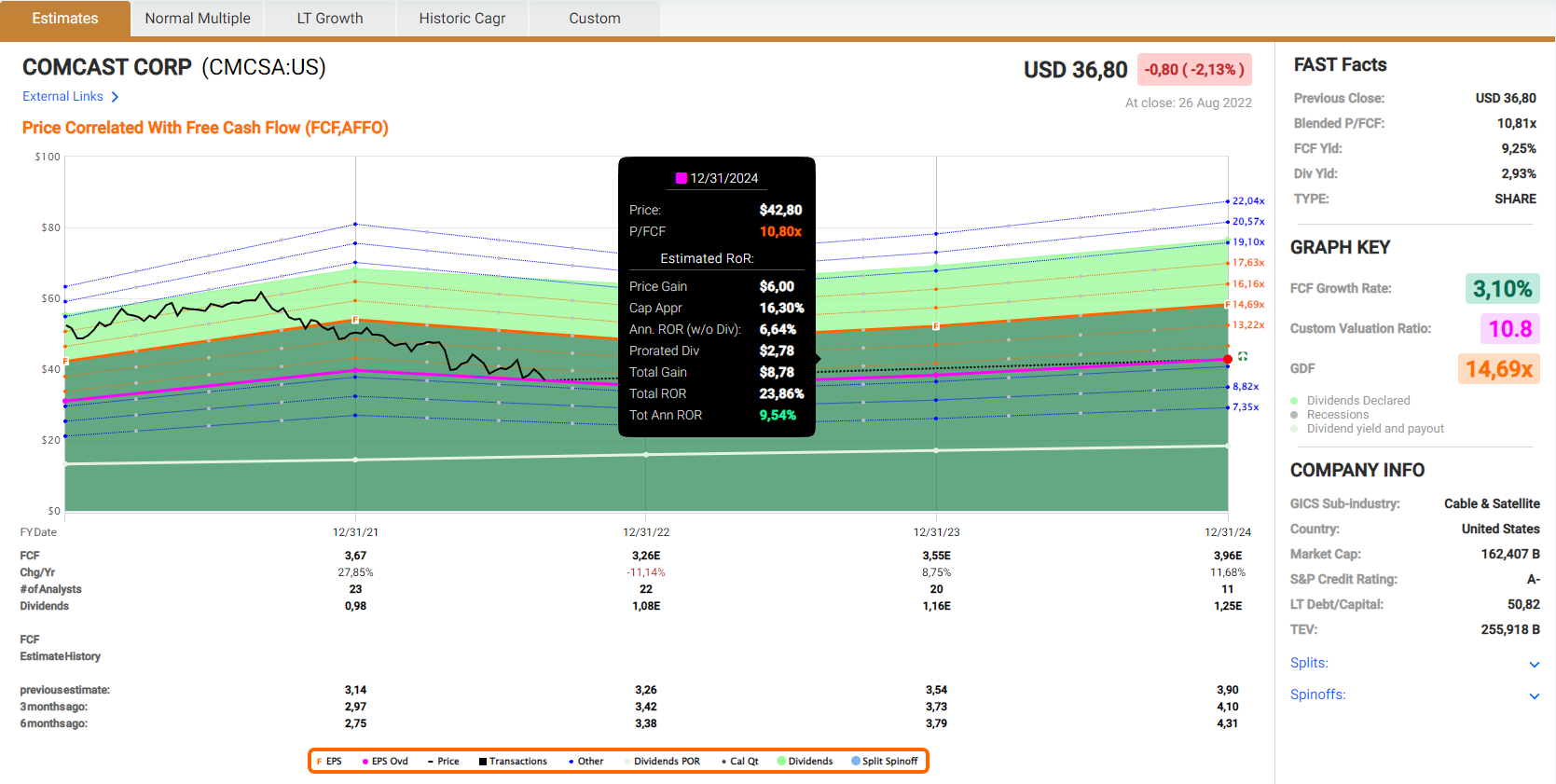Screen dimensions: 1556x784
Task: Click the Custom Valuation Ratio 10.8 value
Action: (x=1509, y=329)
